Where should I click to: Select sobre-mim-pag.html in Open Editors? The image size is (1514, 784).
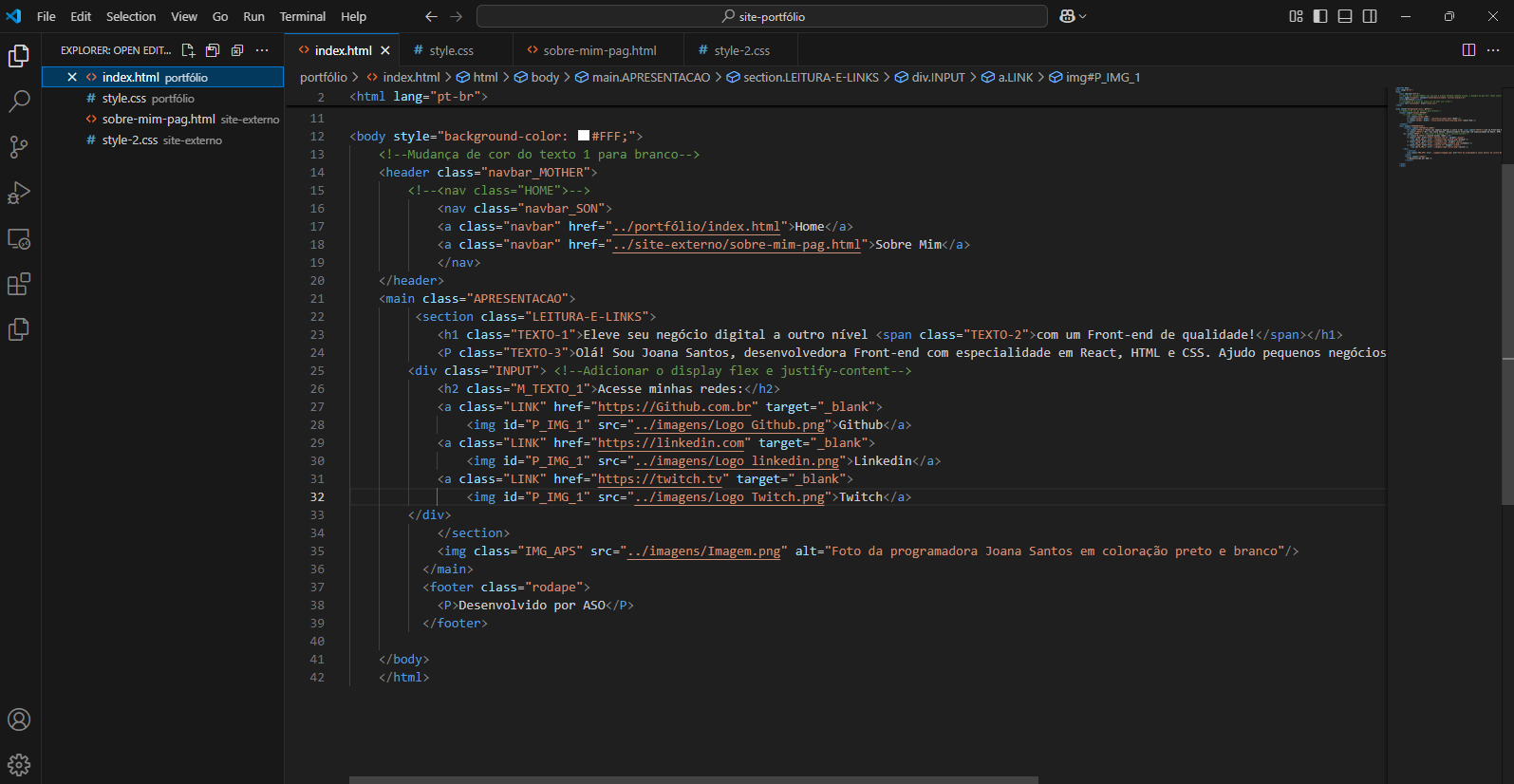point(162,119)
